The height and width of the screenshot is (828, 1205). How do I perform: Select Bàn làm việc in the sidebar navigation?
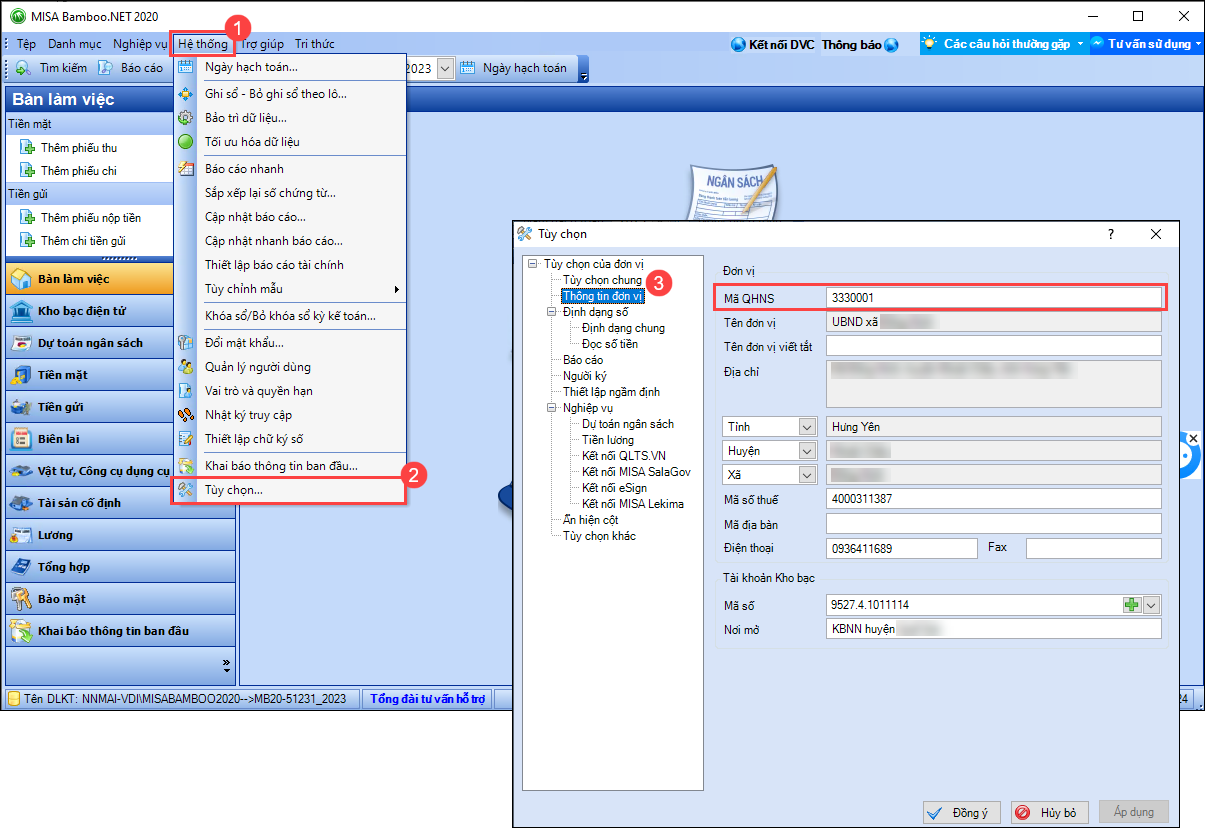tap(120, 279)
